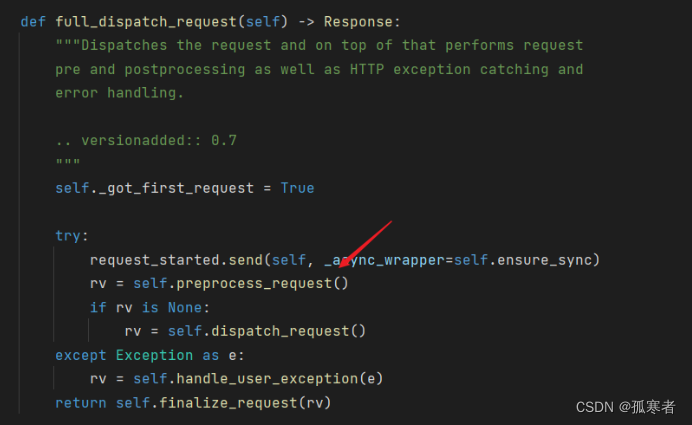The height and width of the screenshot is (425, 692).
Task: Click the _async_wrapper keyword argument
Action: [384, 260]
